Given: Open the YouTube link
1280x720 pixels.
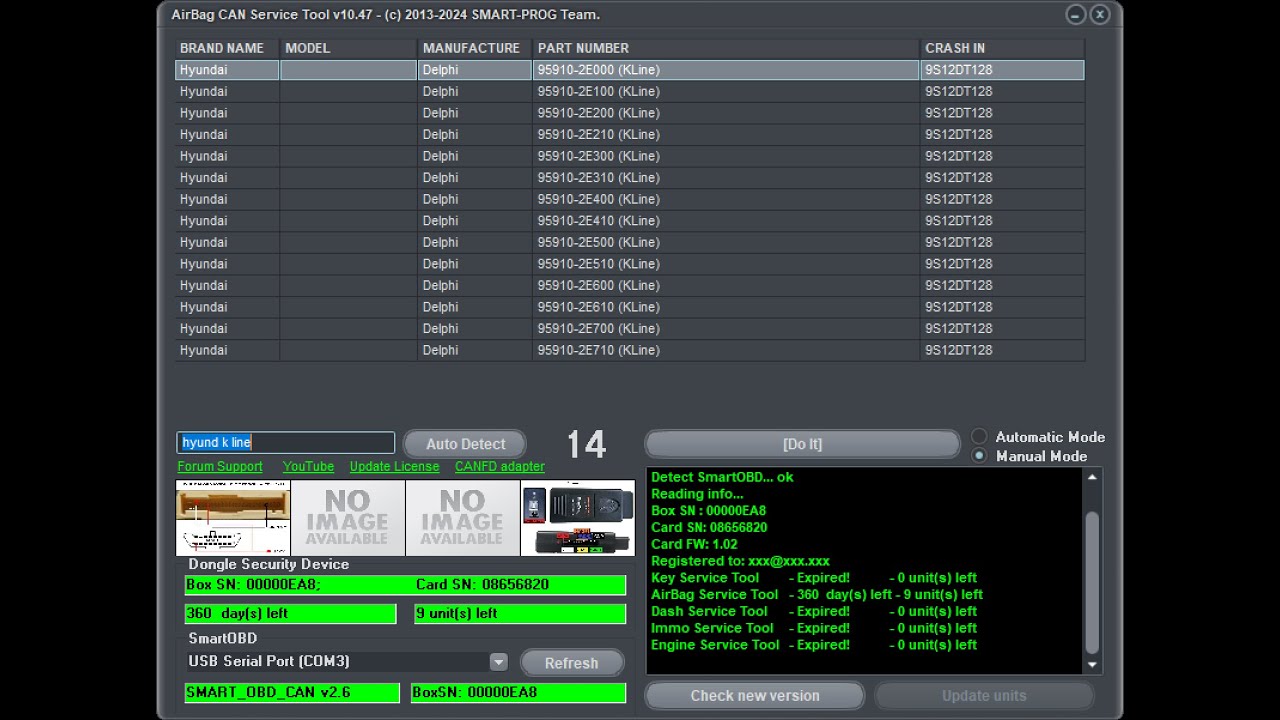Looking at the screenshot, I should tap(308, 467).
